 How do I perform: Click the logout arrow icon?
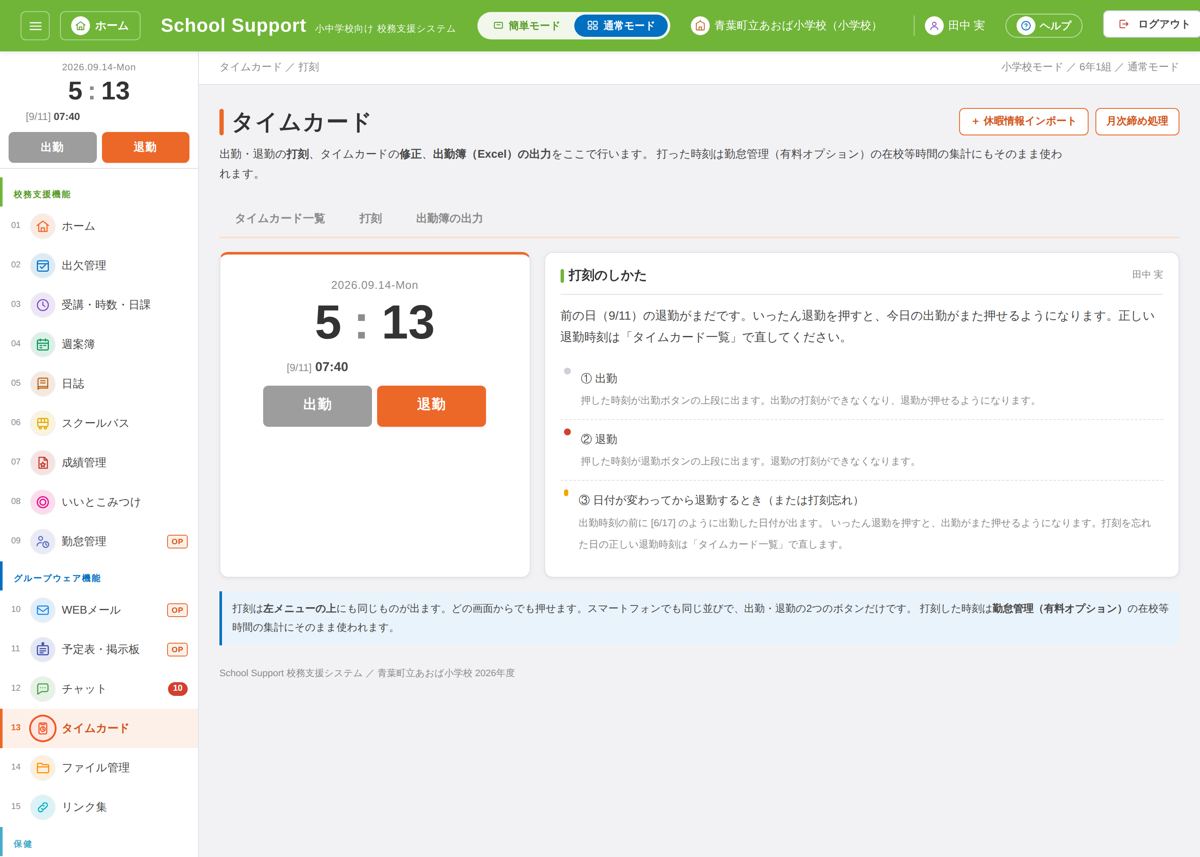(x=1124, y=24)
